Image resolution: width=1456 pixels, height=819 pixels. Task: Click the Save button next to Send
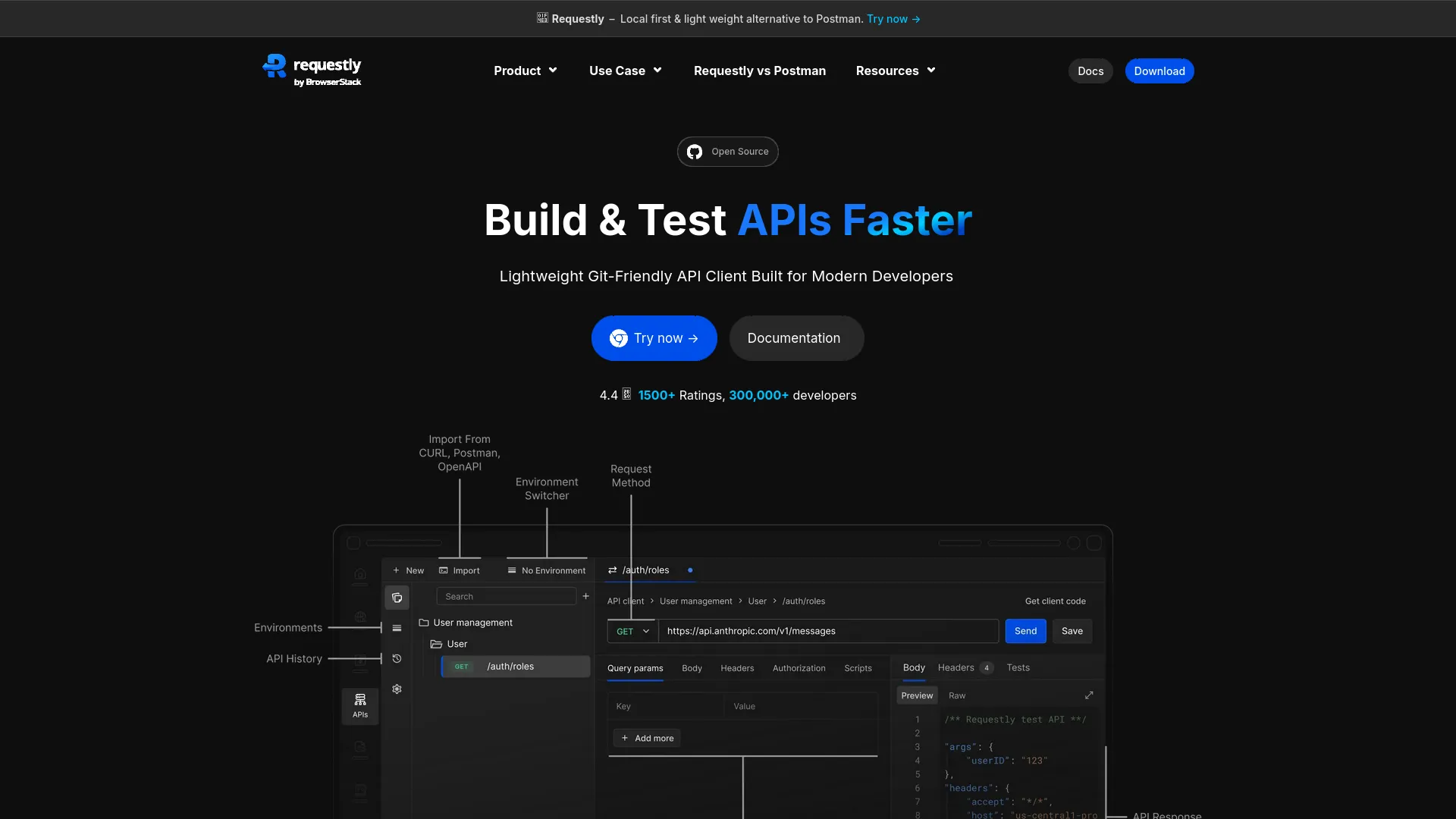click(1072, 631)
